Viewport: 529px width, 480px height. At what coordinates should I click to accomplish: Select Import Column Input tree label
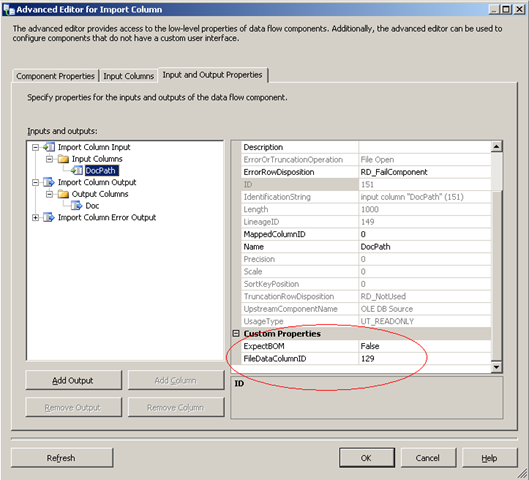[x=94, y=147]
